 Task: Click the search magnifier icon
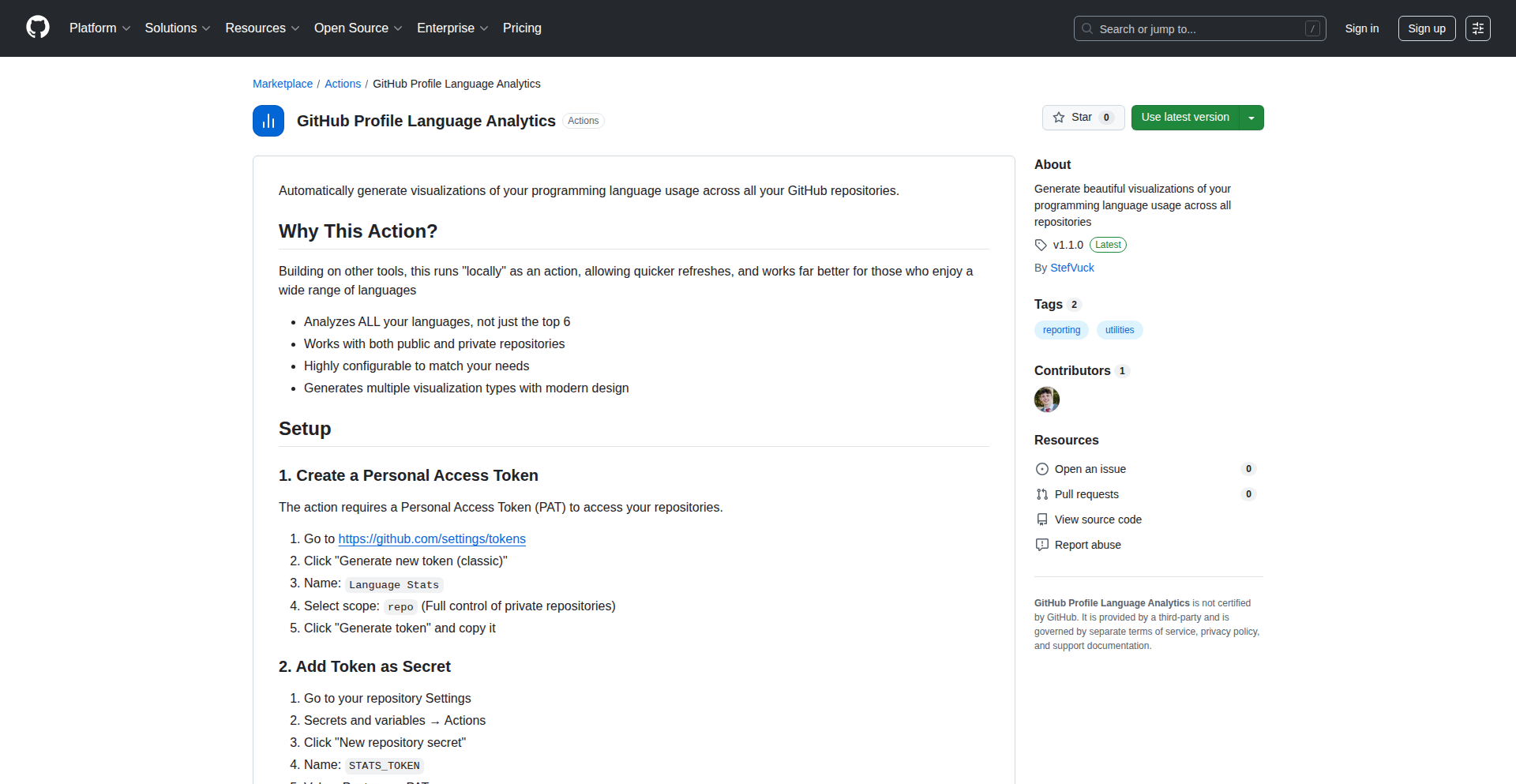[1087, 28]
